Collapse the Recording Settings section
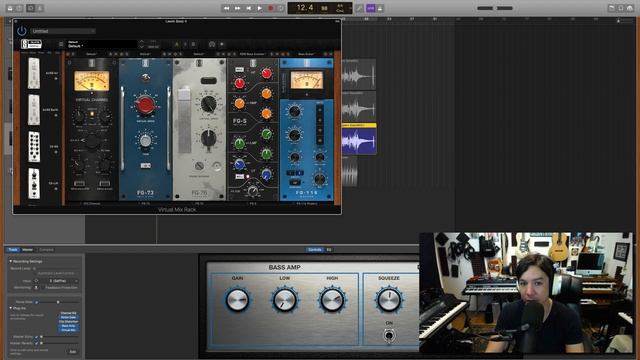Screen dimensions: 640x360 tap(11, 261)
